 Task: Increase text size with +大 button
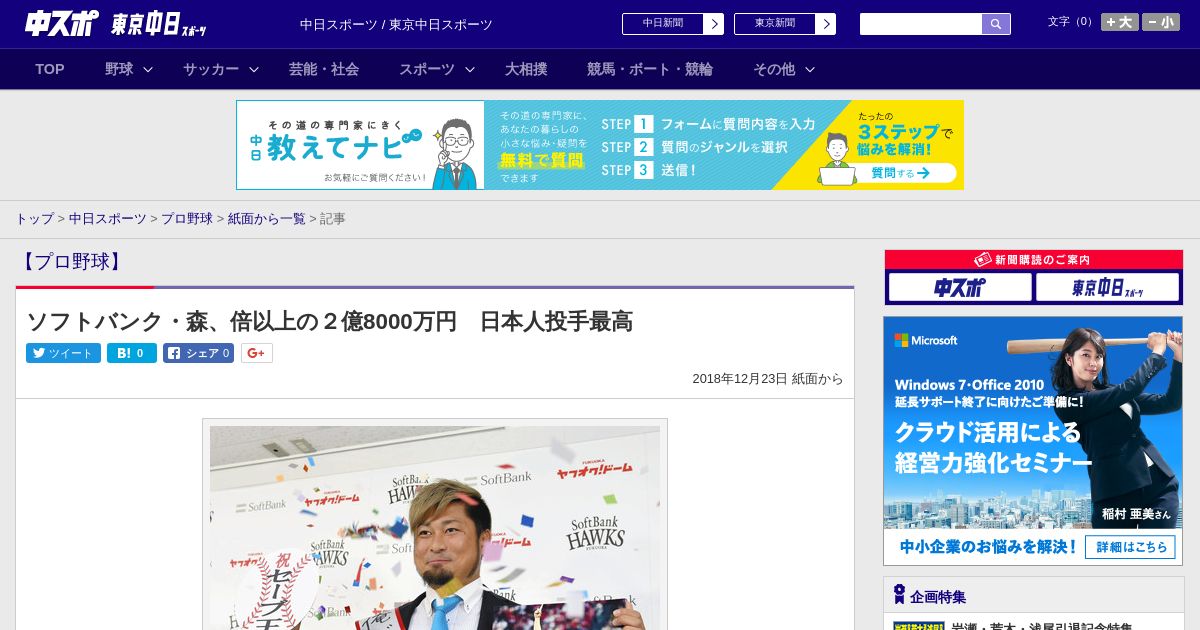pyautogui.click(x=1120, y=22)
